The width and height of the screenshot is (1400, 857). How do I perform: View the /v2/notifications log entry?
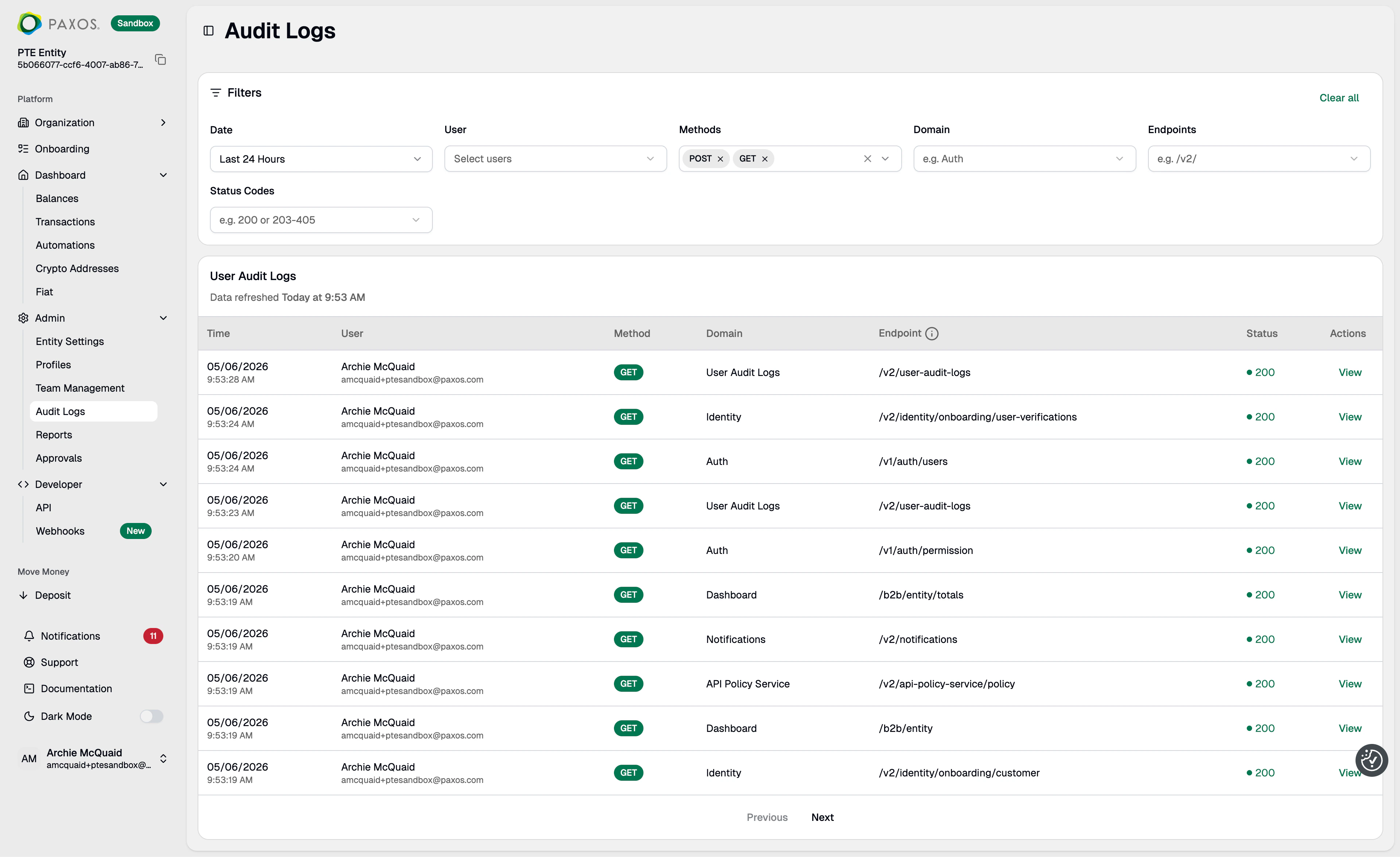(1350, 639)
